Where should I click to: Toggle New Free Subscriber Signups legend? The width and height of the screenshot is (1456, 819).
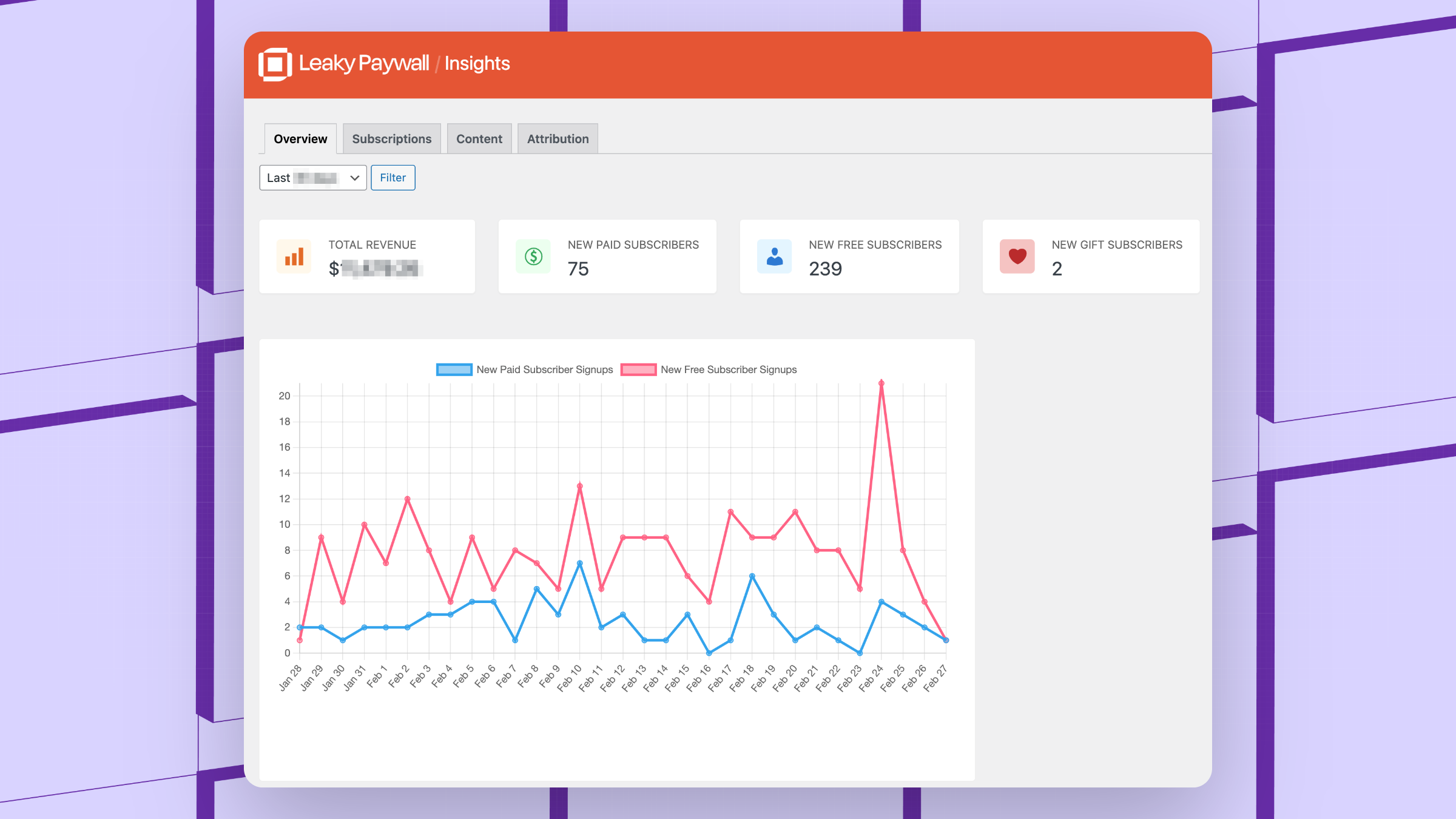pyautogui.click(x=709, y=369)
